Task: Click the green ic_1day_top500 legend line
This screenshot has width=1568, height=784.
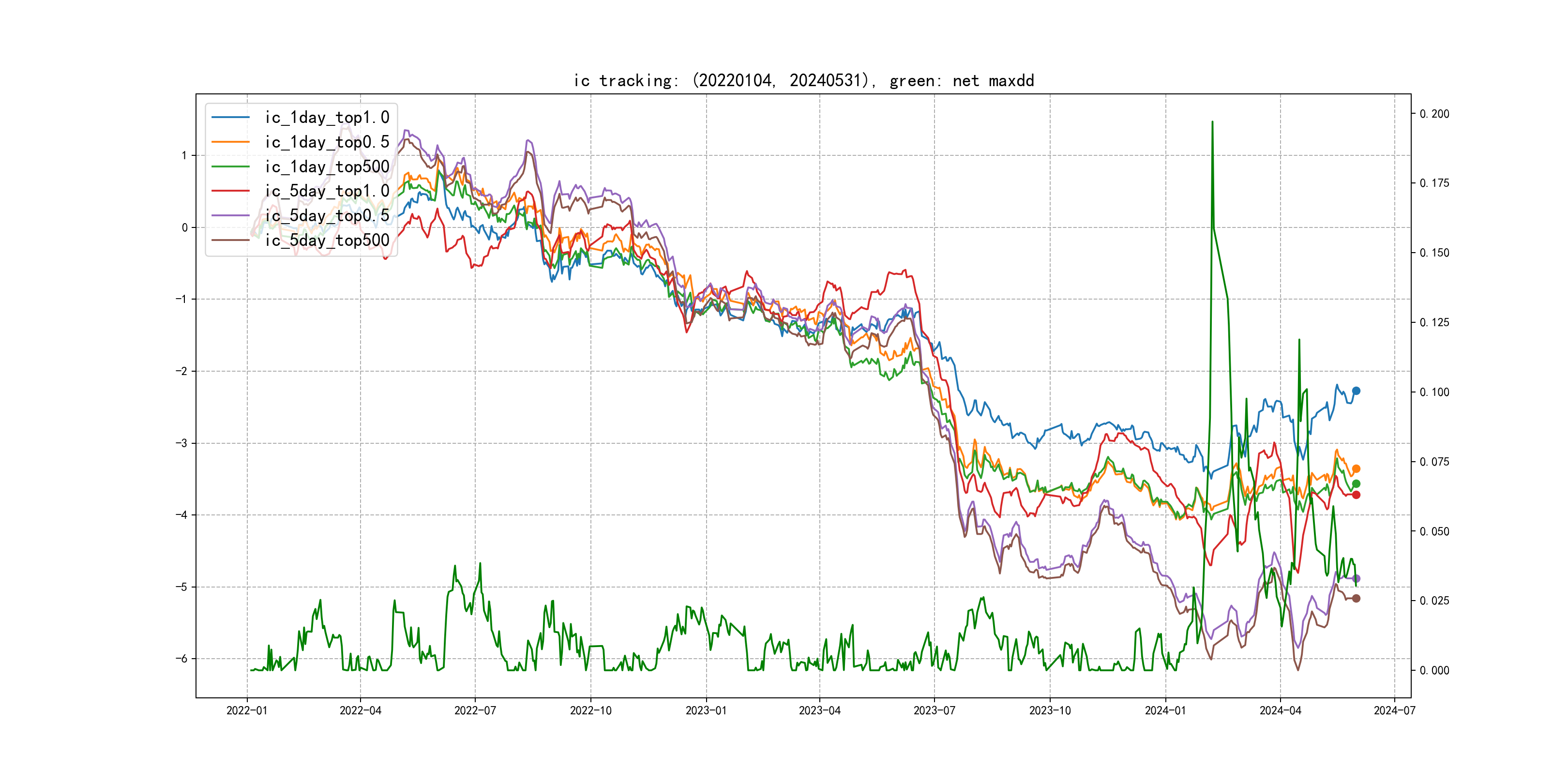Action: pos(230,166)
